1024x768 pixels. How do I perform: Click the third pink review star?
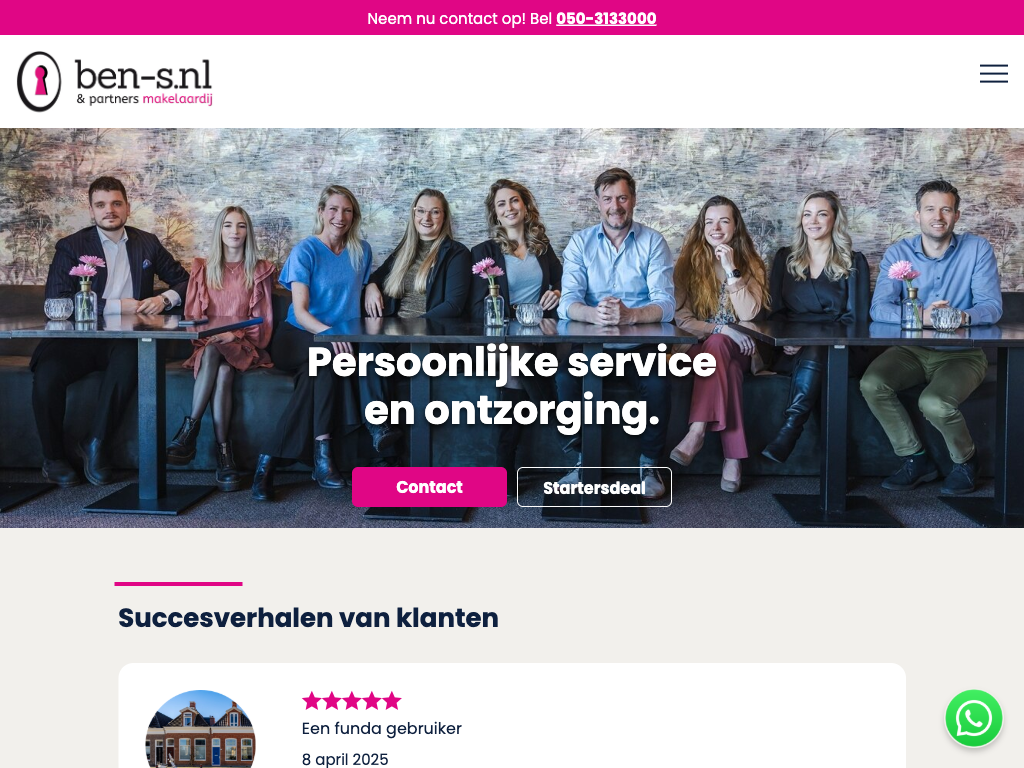tap(352, 701)
